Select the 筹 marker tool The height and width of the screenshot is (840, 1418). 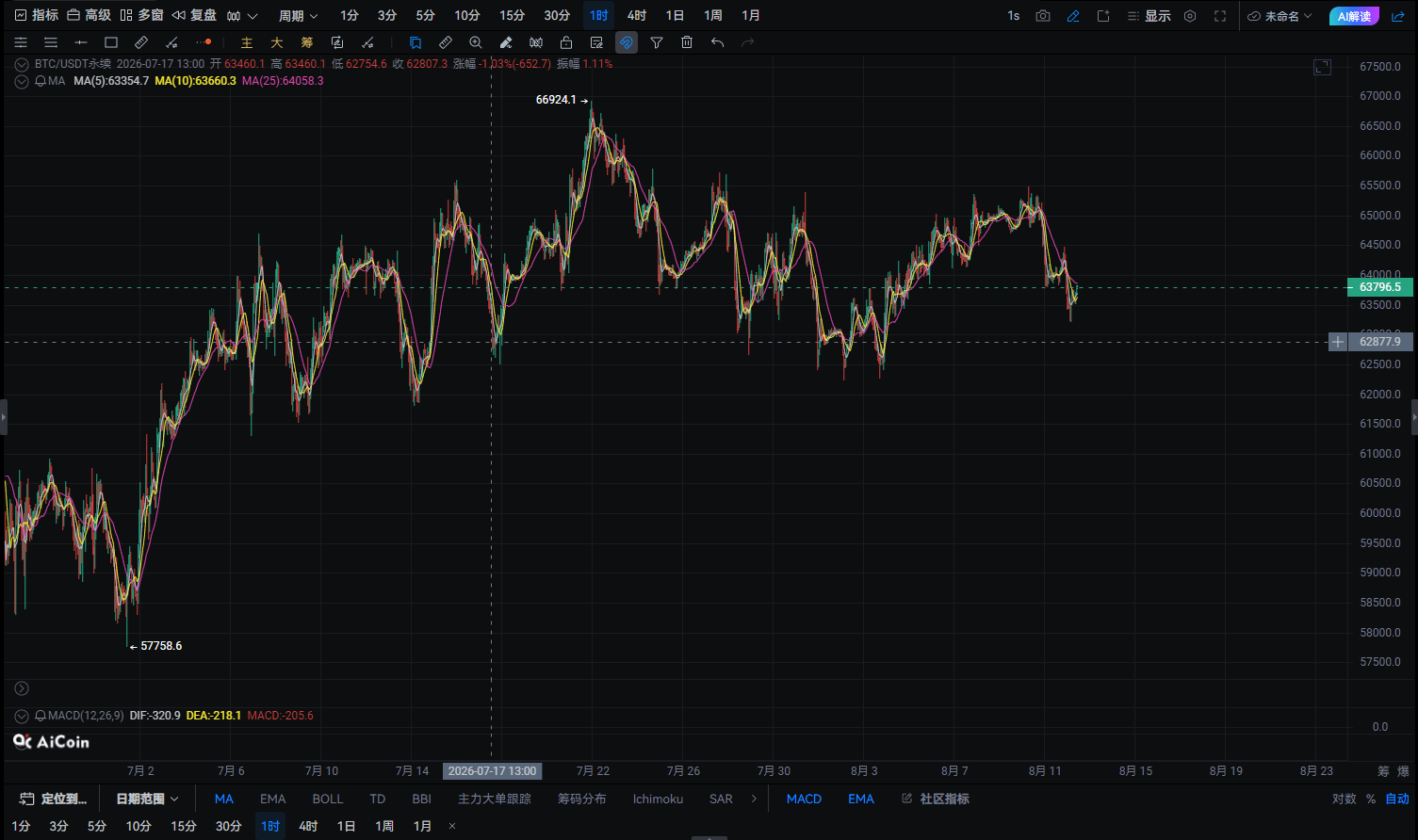click(x=307, y=42)
